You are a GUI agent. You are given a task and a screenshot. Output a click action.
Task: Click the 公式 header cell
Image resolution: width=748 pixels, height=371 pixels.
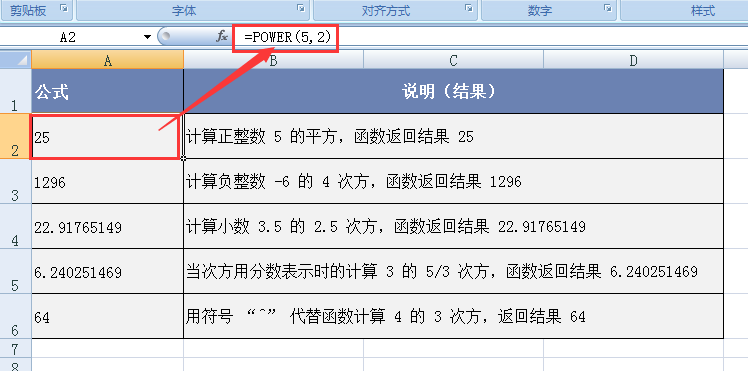108,91
